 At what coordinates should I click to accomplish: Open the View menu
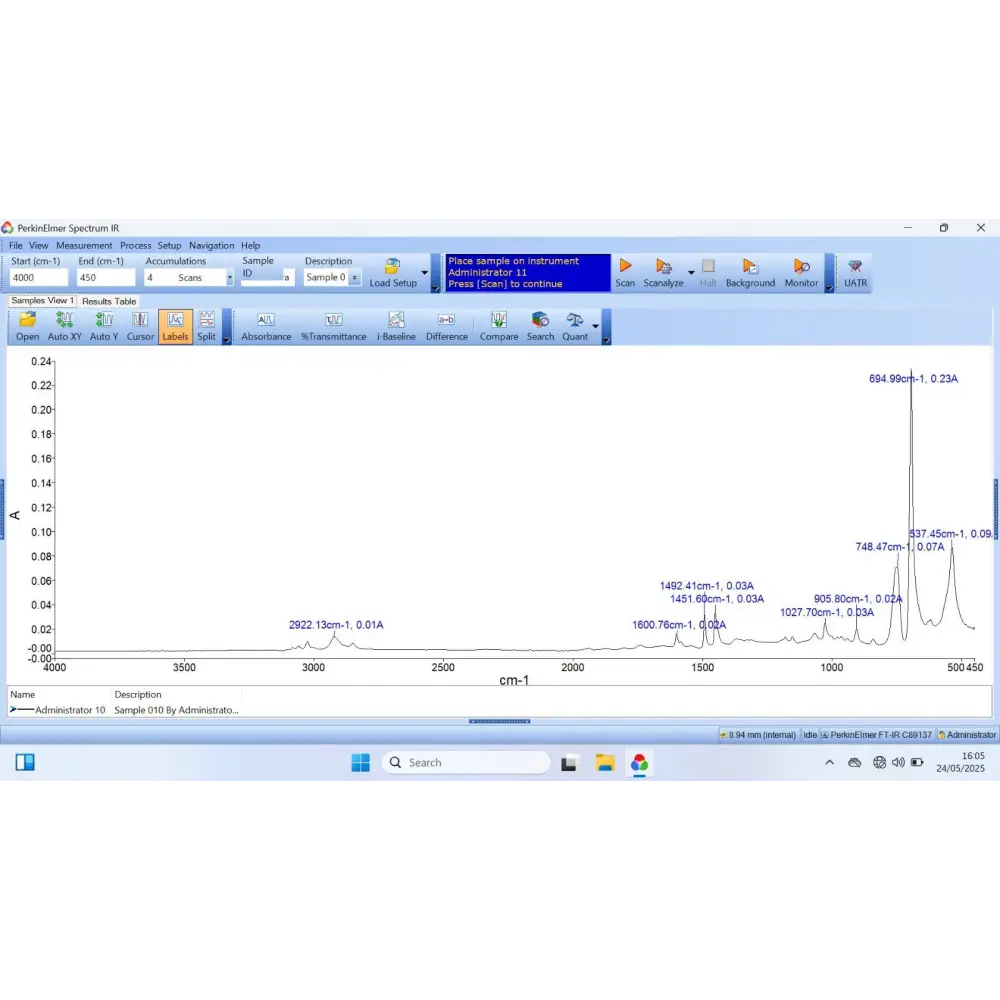(x=38, y=246)
